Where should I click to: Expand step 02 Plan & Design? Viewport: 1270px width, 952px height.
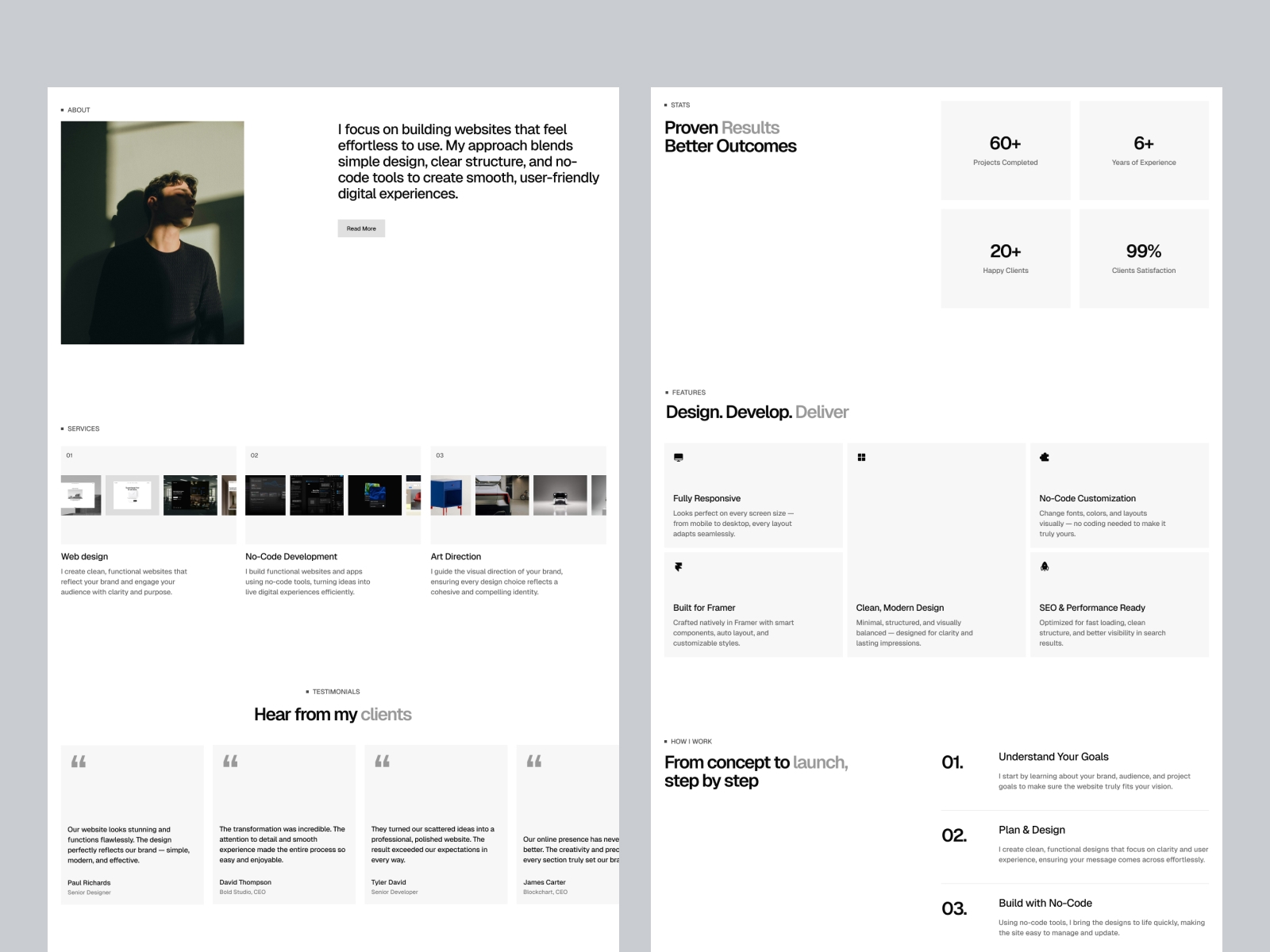[1032, 830]
